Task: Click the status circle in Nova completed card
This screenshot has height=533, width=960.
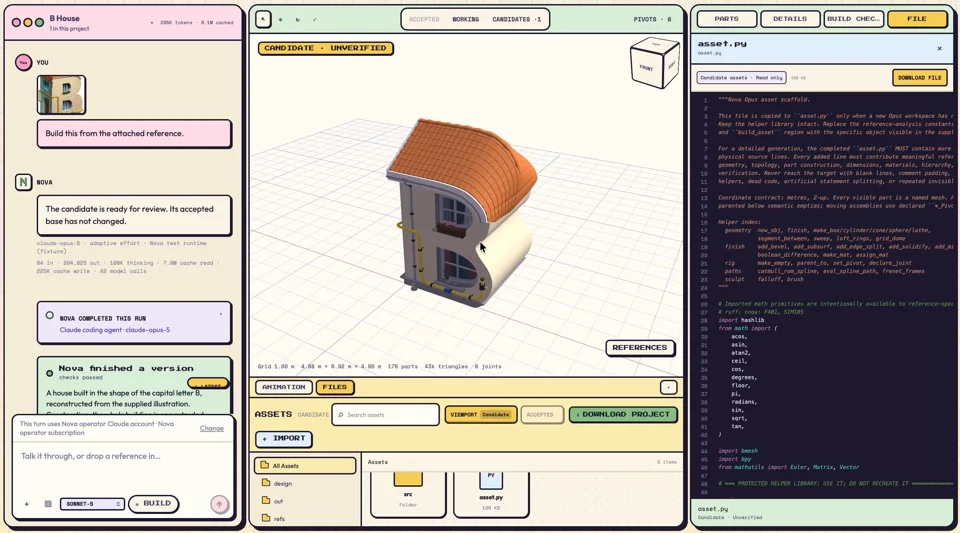Action: [x=50, y=316]
